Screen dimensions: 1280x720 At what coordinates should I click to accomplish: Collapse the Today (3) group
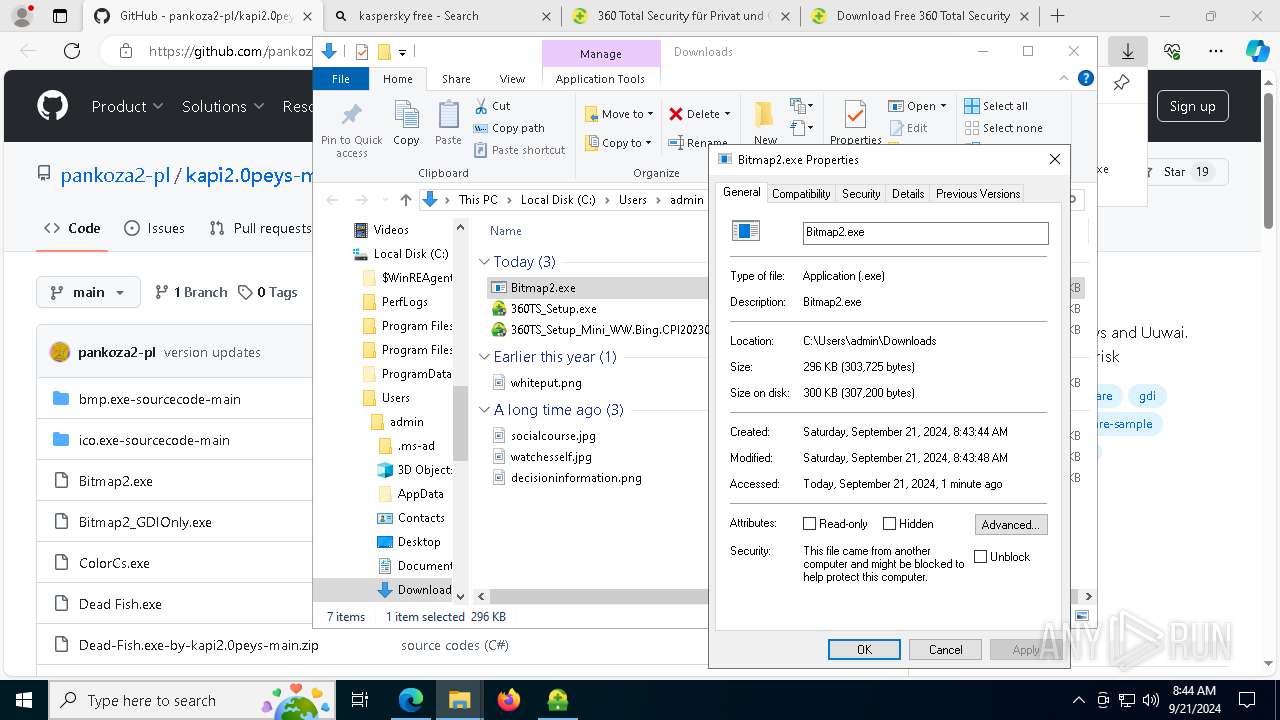pyautogui.click(x=485, y=262)
